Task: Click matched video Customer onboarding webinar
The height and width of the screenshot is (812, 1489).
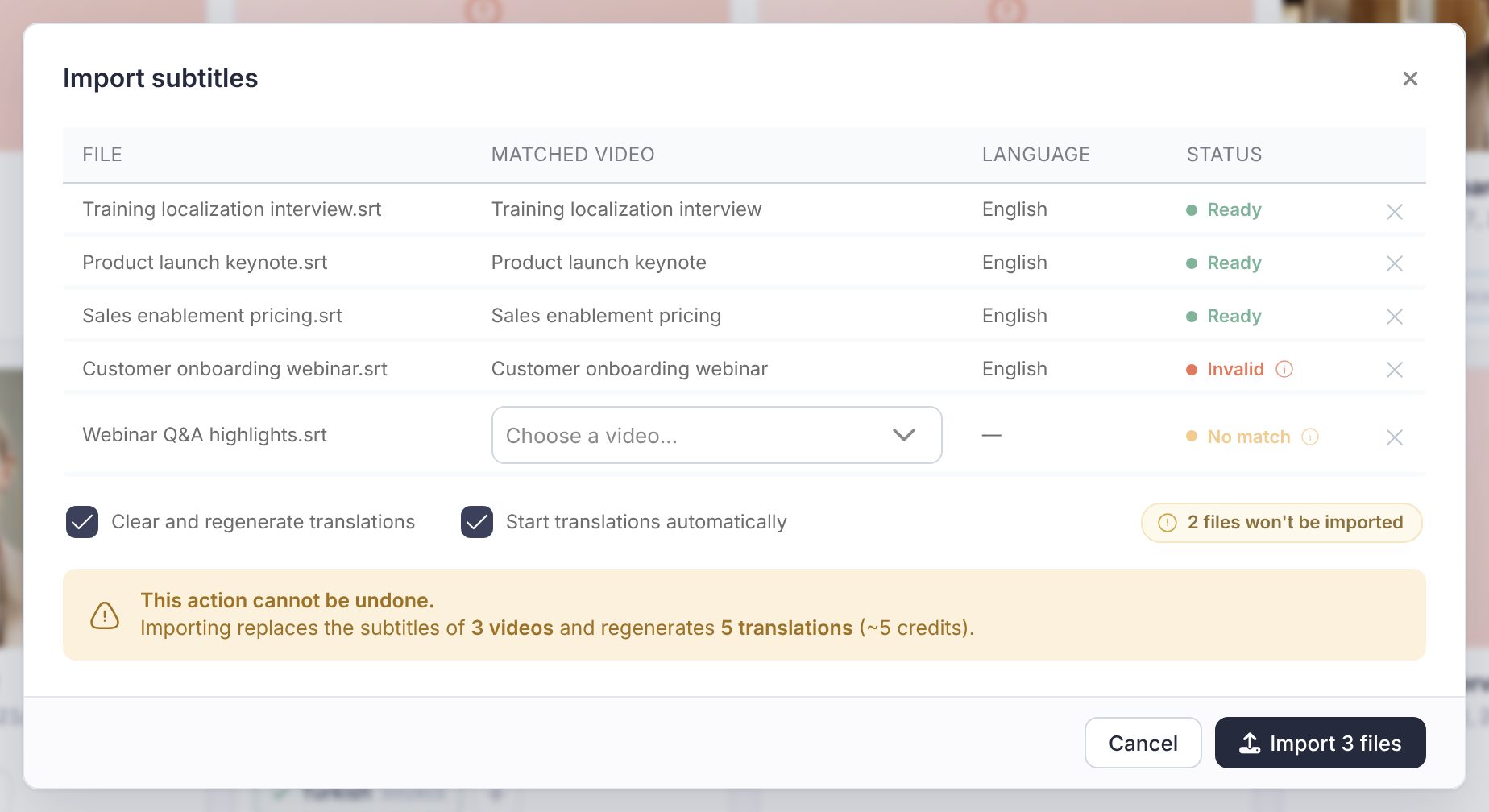Action: [x=629, y=369]
